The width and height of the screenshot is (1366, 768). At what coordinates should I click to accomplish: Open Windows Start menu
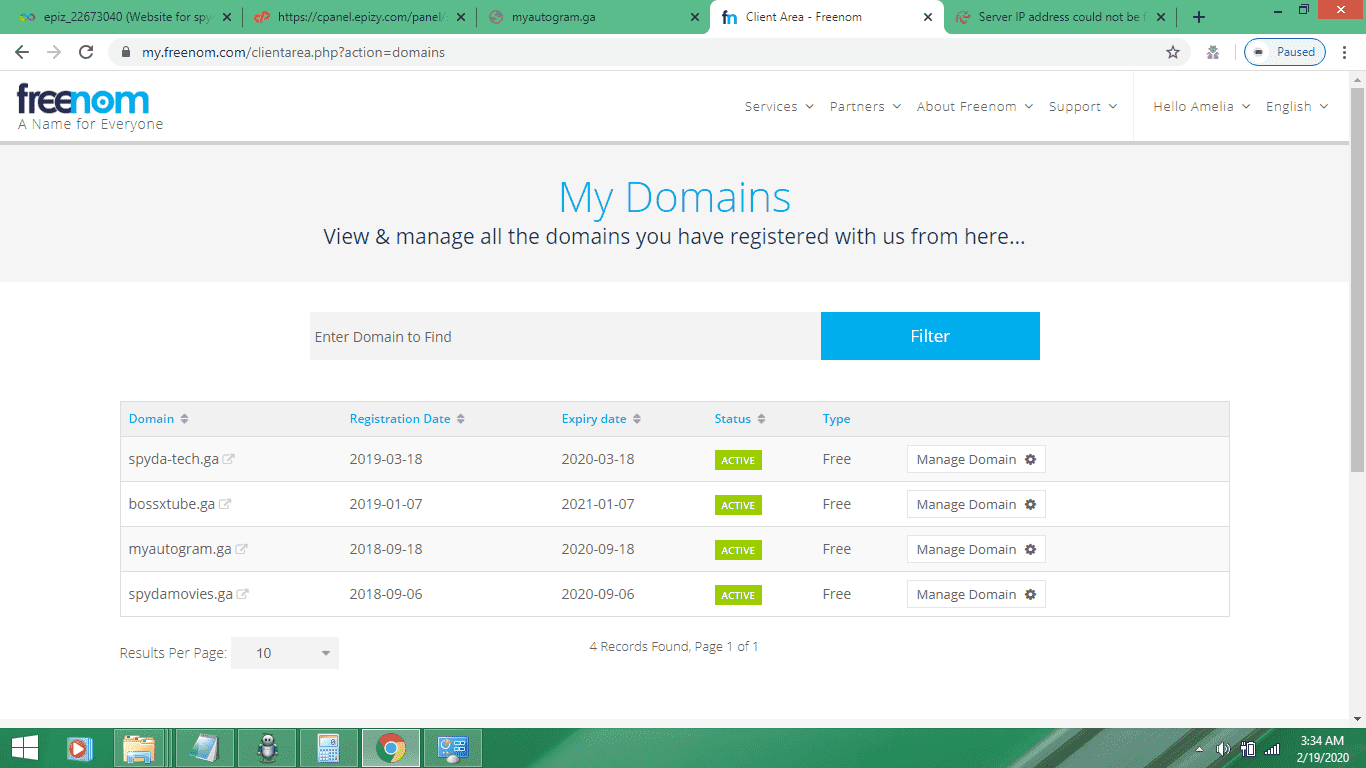(x=24, y=747)
